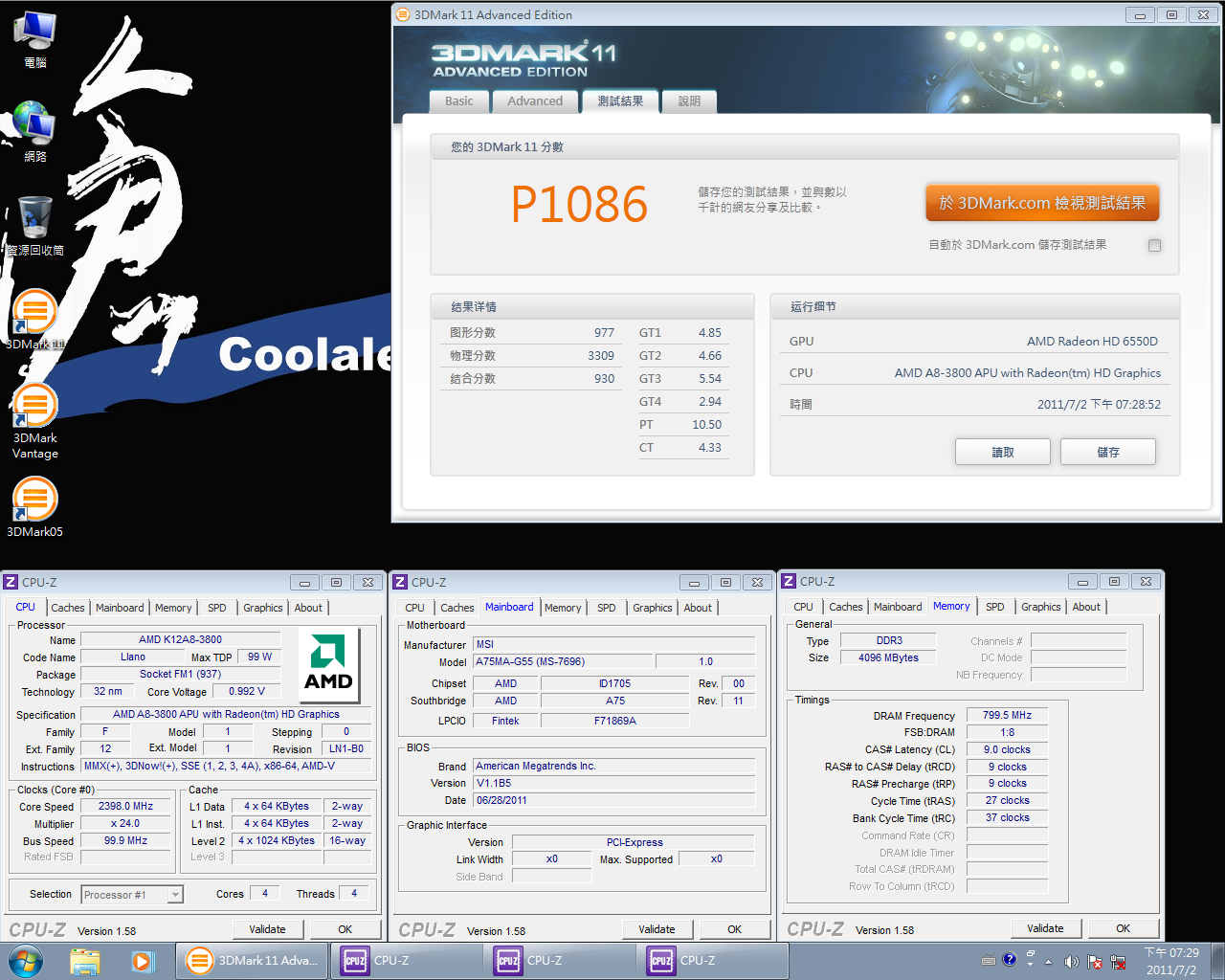
Task: Click the 3DMark 11 Adva... taskbar button
Action: tap(253, 961)
